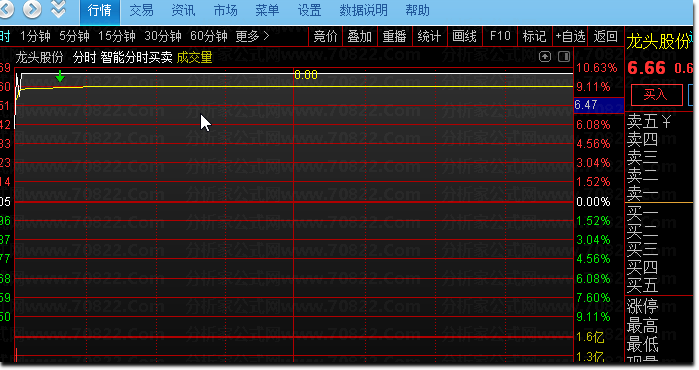
Task: Expand the double chevron down icon
Action: click(58, 9)
